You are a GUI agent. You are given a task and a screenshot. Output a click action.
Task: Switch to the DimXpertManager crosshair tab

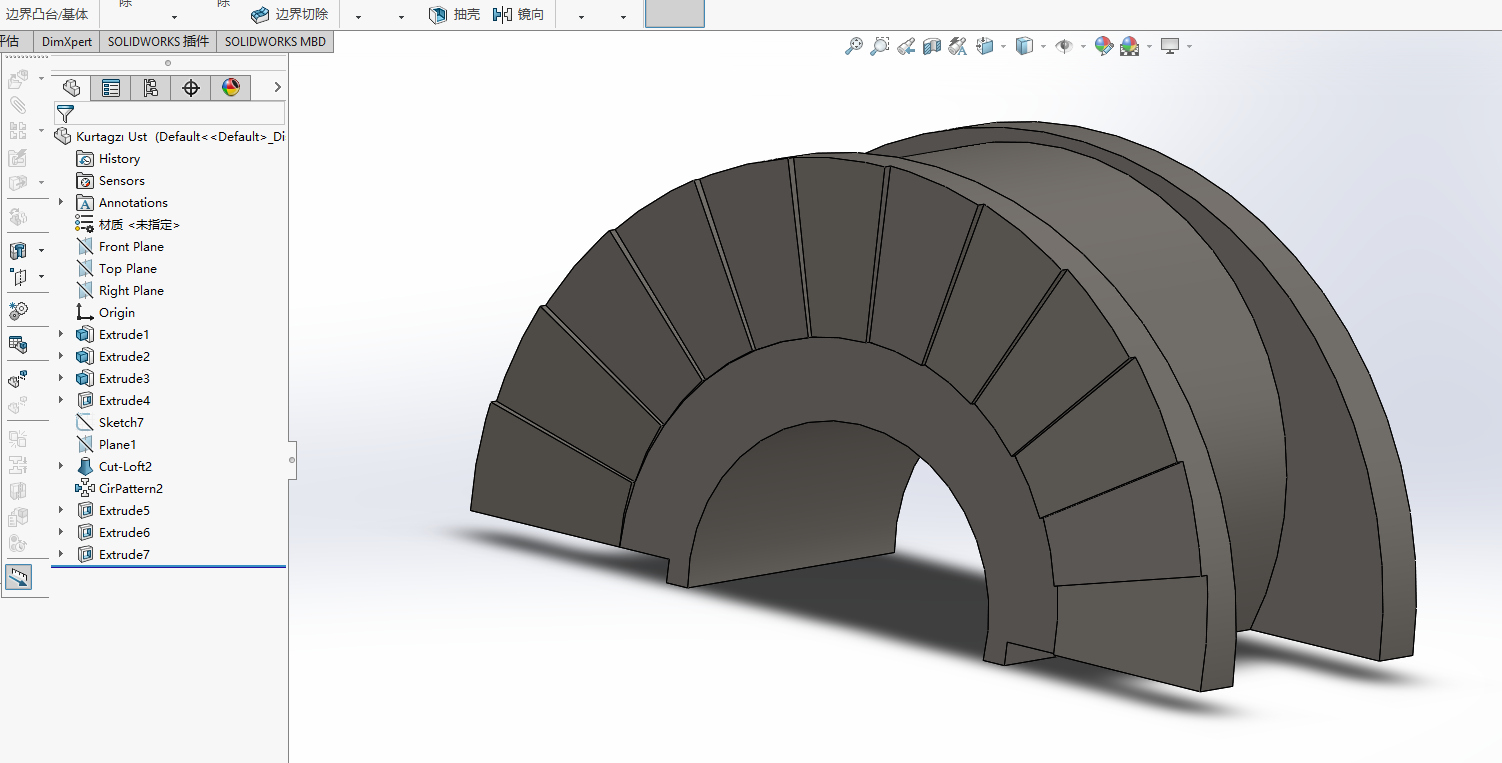pos(190,88)
